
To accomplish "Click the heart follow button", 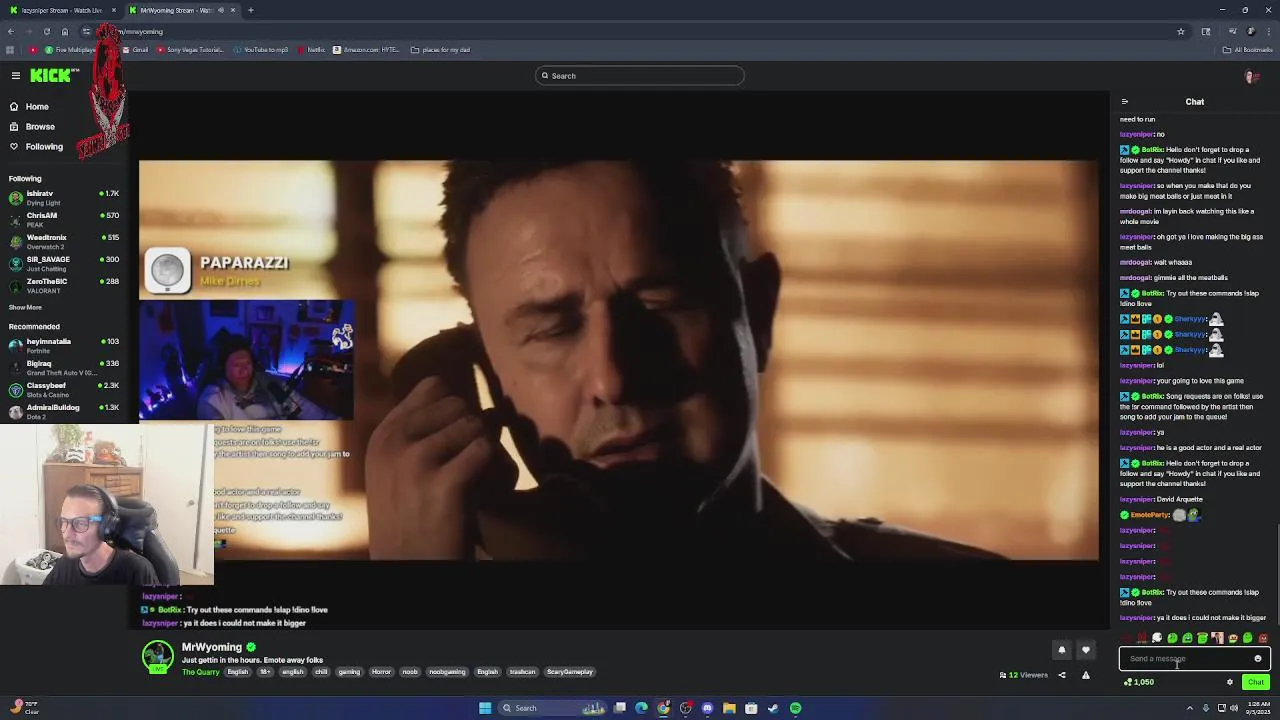I will (x=1086, y=650).
